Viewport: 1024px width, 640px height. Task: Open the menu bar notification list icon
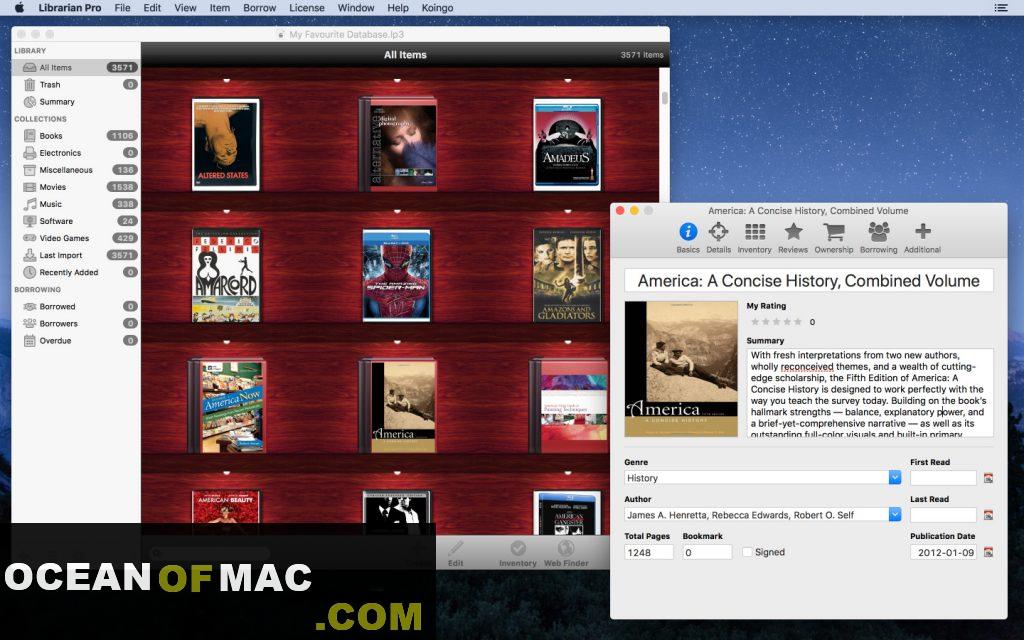pyautogui.click(x=1000, y=8)
